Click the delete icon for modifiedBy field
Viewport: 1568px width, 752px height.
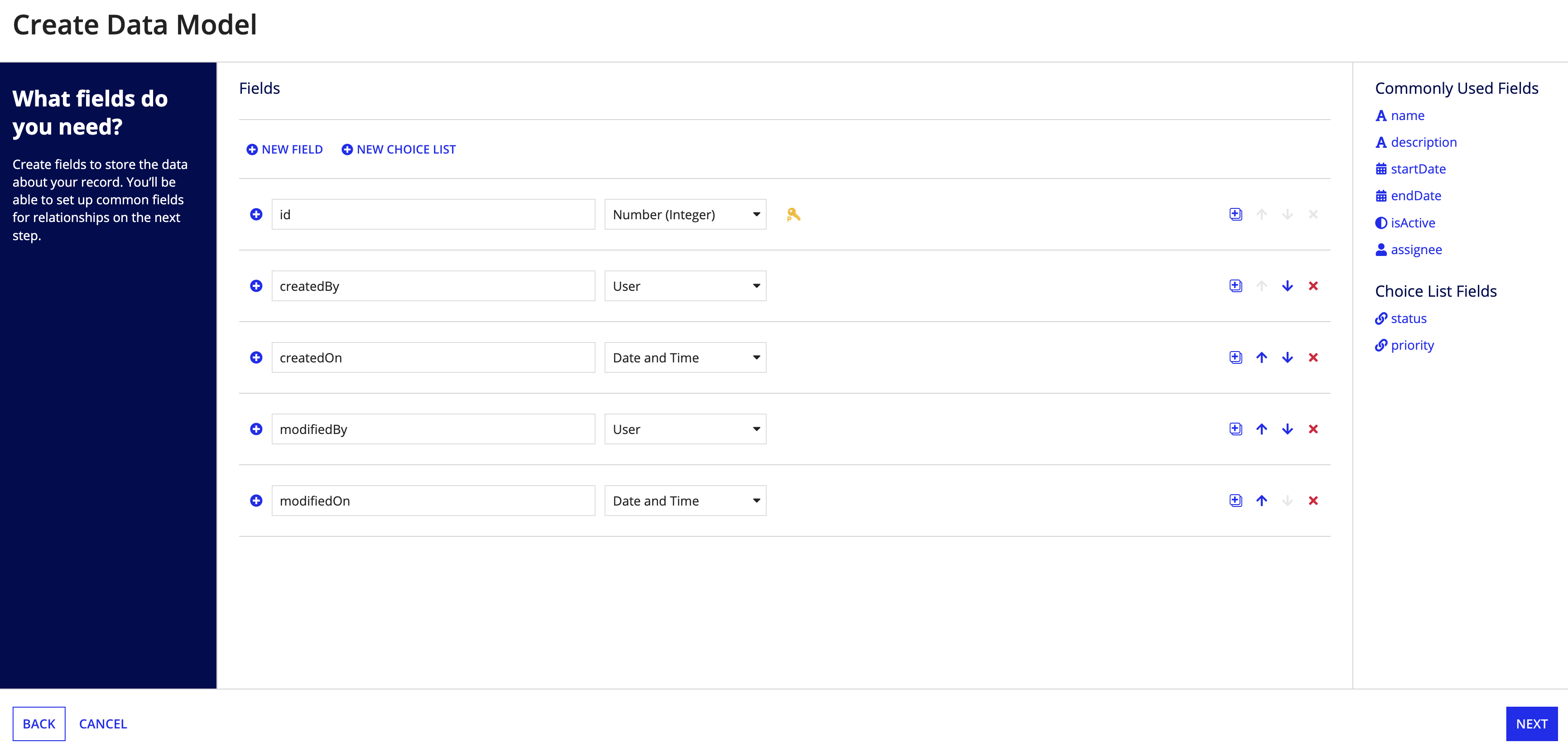pyautogui.click(x=1313, y=429)
